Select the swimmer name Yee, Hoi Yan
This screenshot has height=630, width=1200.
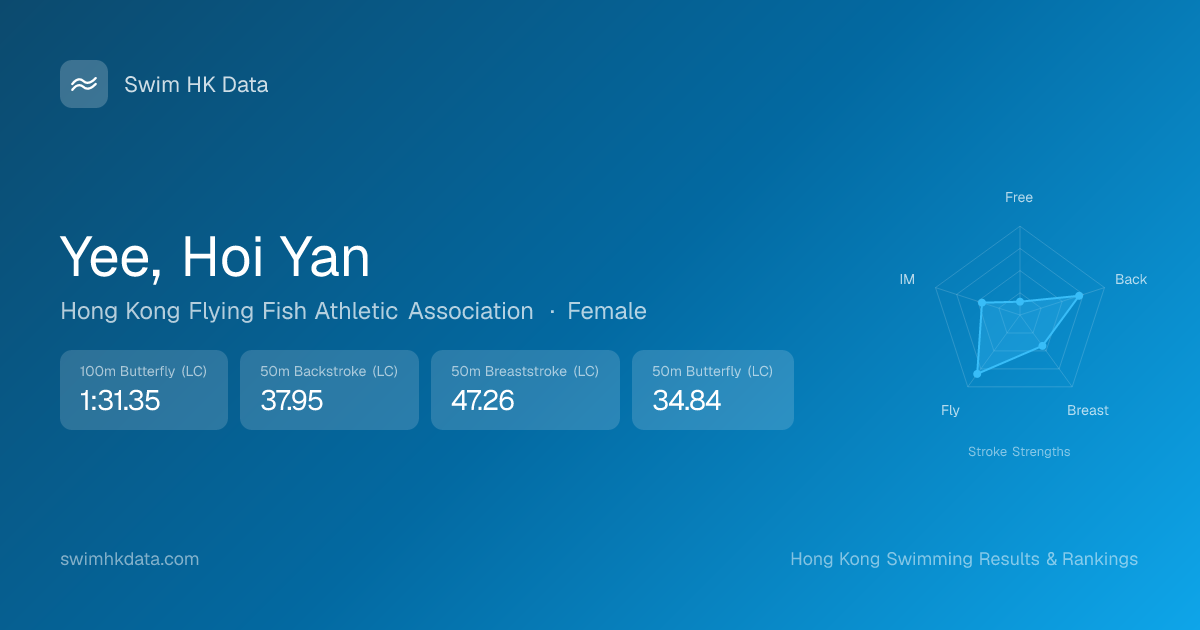click(215, 256)
